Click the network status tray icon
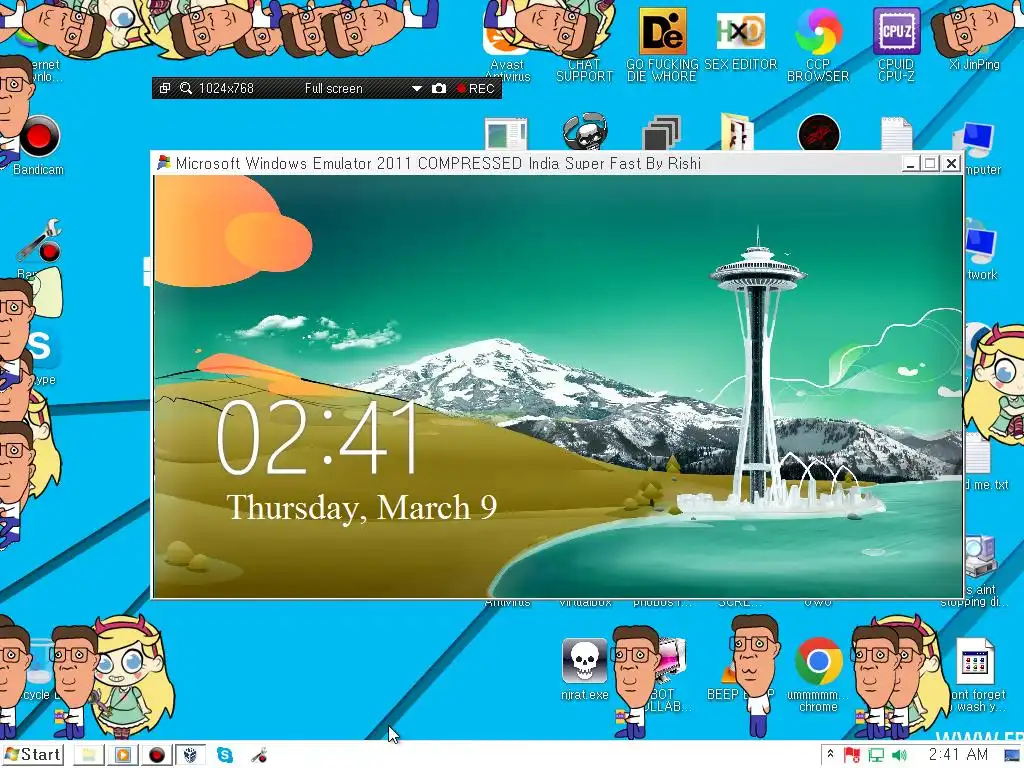 876,756
